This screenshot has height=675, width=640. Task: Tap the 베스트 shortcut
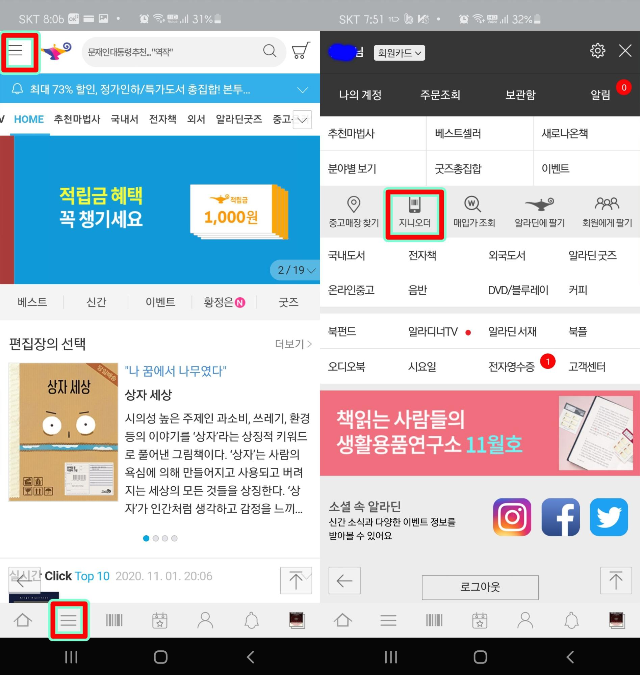tap(32, 302)
